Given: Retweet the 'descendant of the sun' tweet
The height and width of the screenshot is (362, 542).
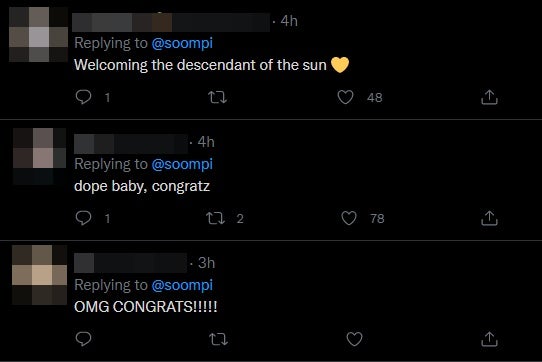Looking at the screenshot, I should click(217, 98).
